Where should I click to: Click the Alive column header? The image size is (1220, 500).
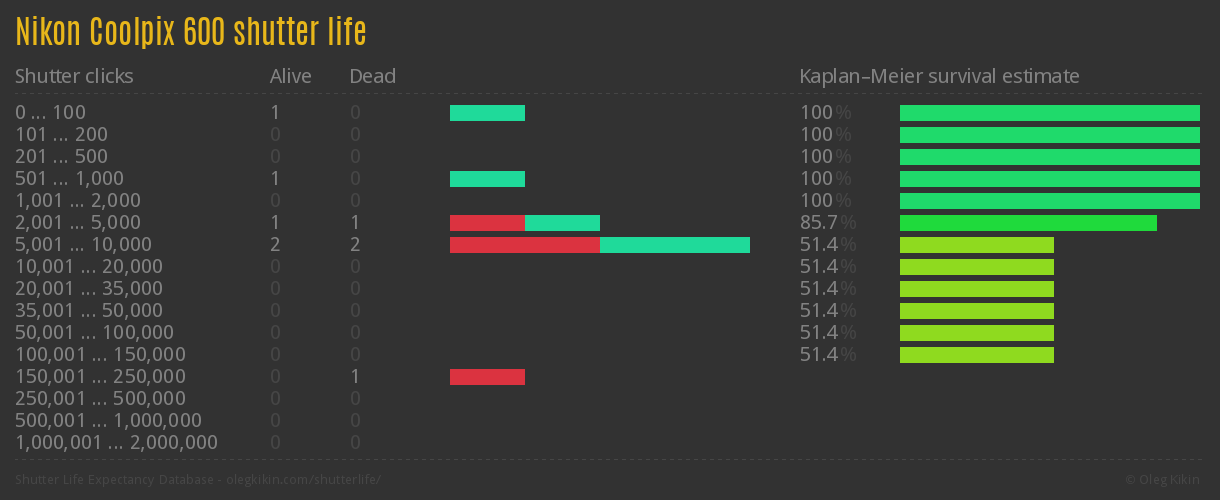click(290, 76)
